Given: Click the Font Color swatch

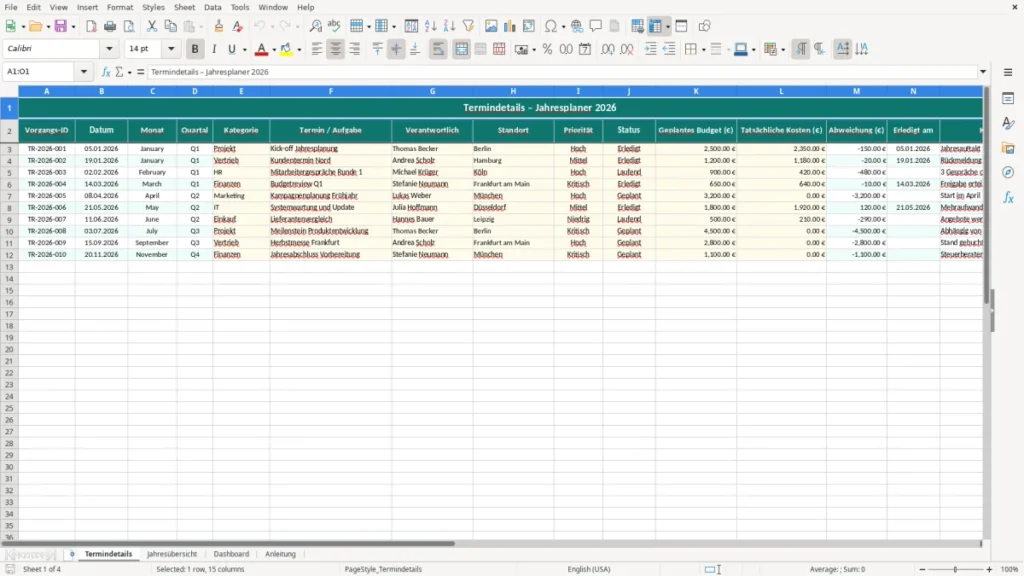Looking at the screenshot, I should coord(261,49).
